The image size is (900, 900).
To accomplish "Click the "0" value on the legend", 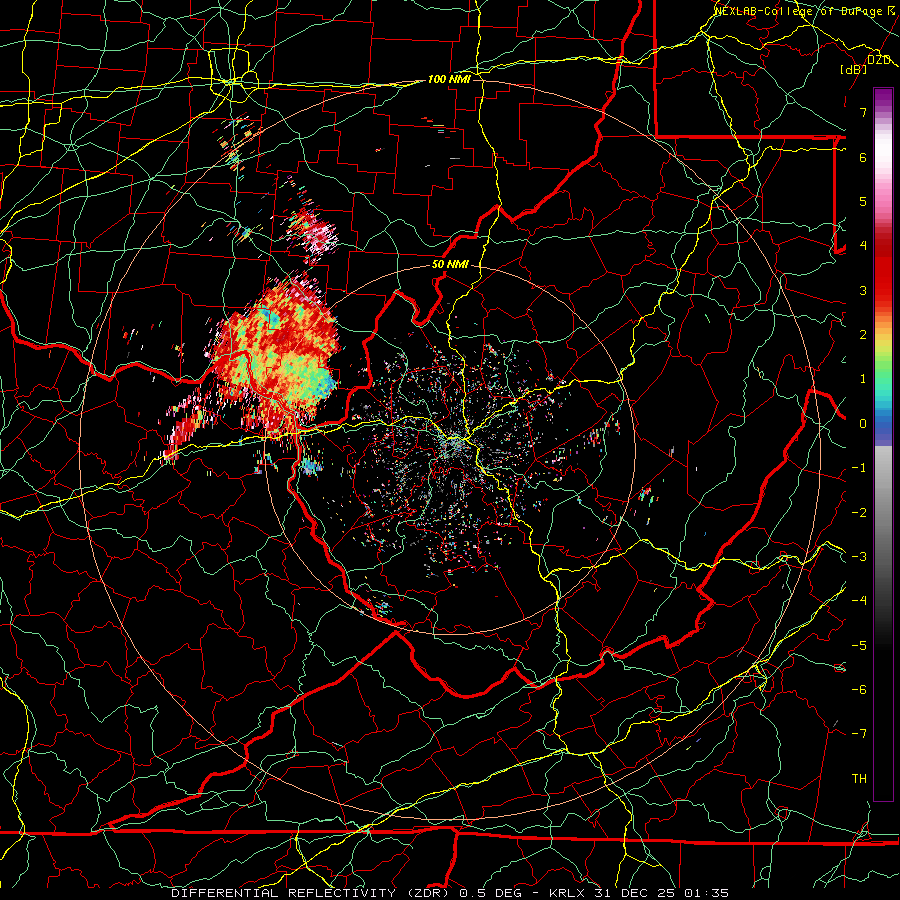I will 863,424.
